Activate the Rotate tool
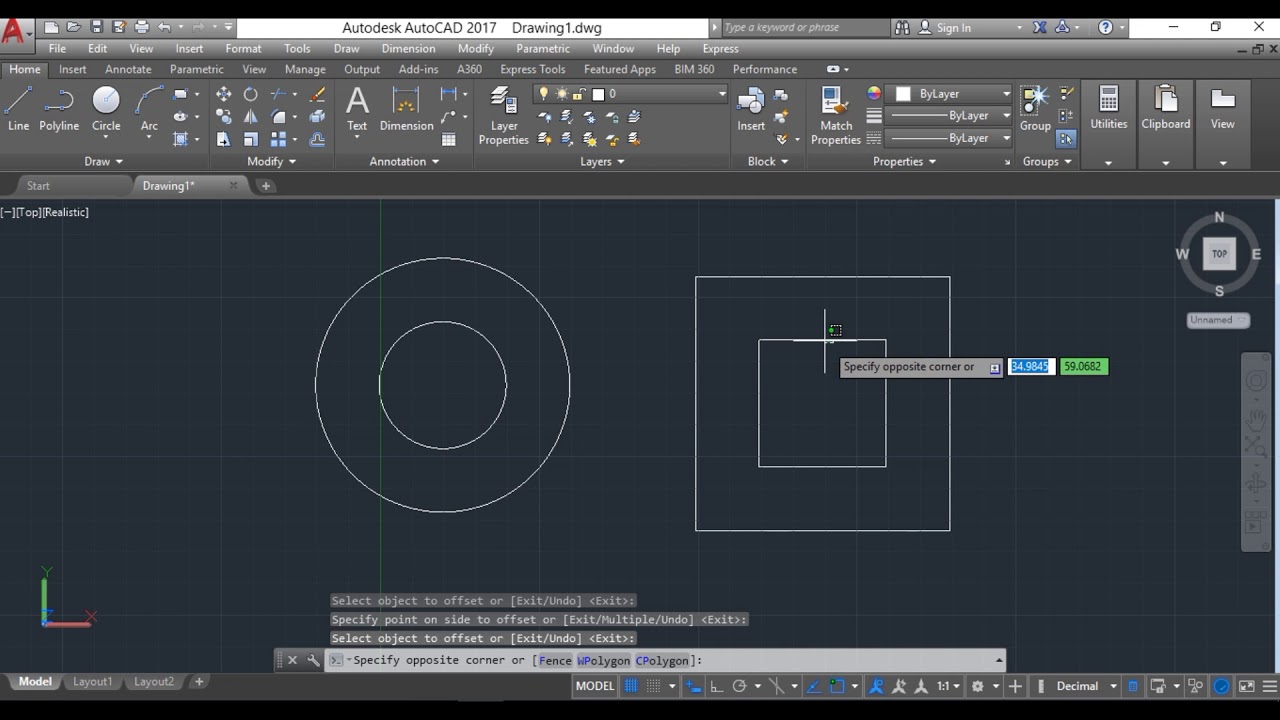 251,94
